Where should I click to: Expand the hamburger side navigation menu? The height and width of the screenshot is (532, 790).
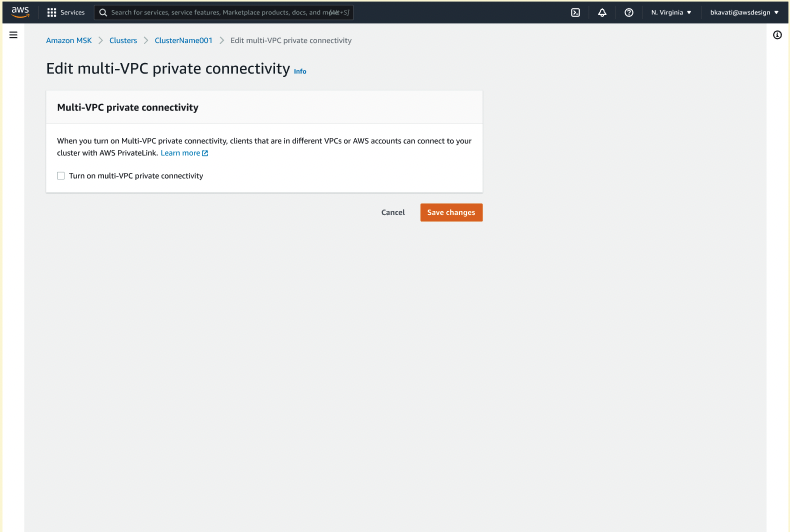coord(14,35)
